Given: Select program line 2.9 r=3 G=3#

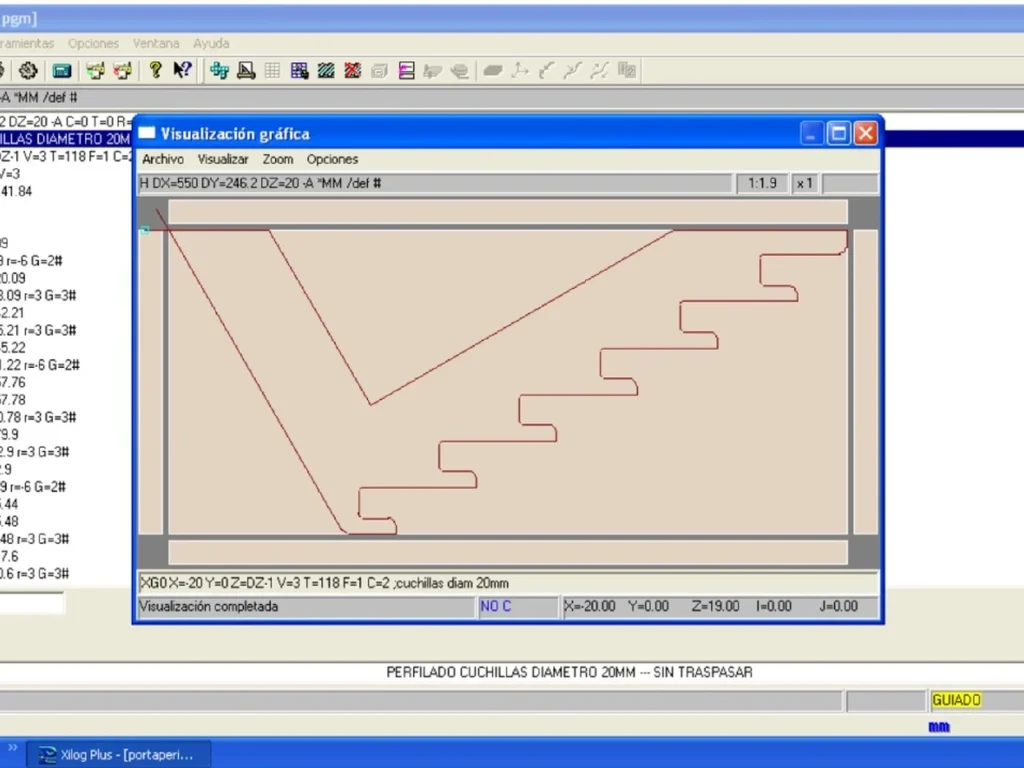Looking at the screenshot, I should coord(35,452).
